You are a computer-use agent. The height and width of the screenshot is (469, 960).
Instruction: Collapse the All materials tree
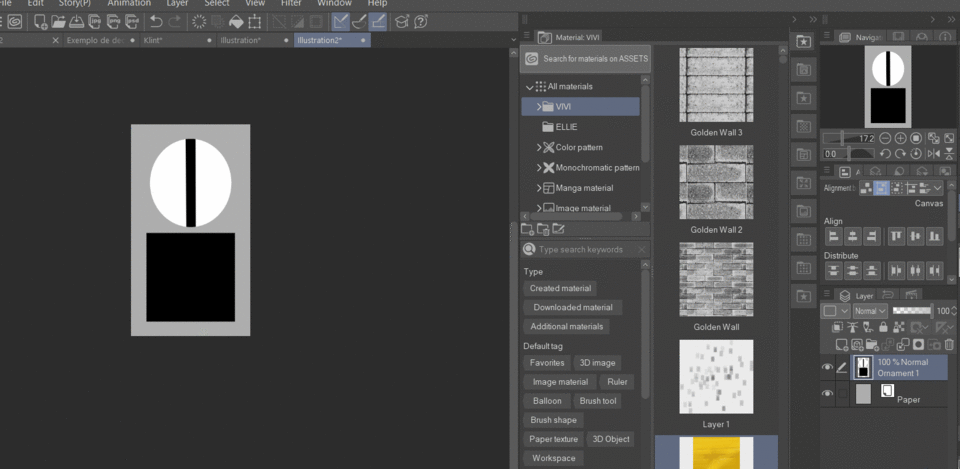[530, 87]
